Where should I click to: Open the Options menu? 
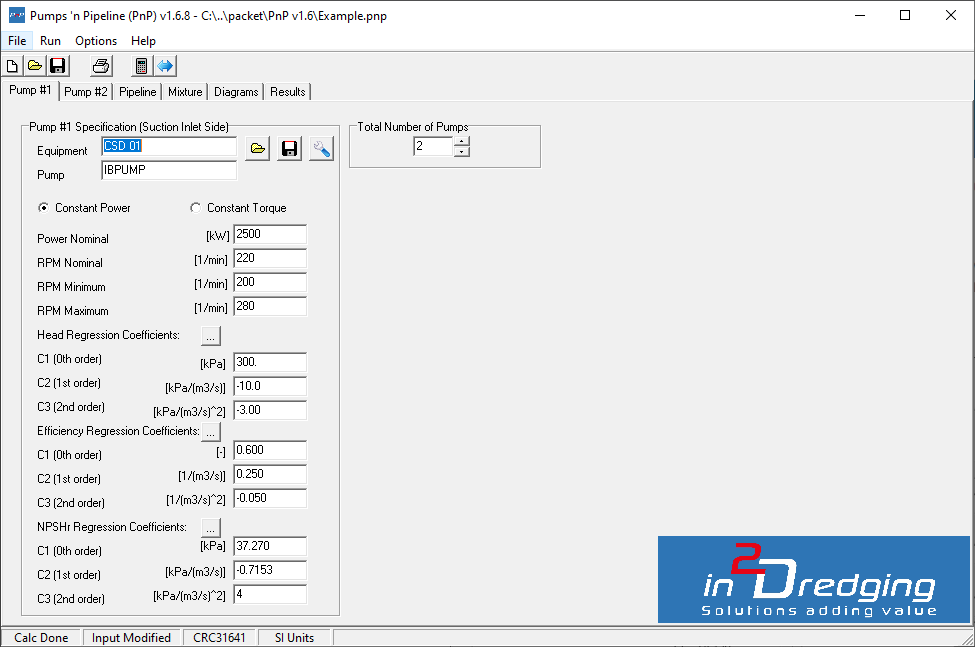click(x=96, y=41)
